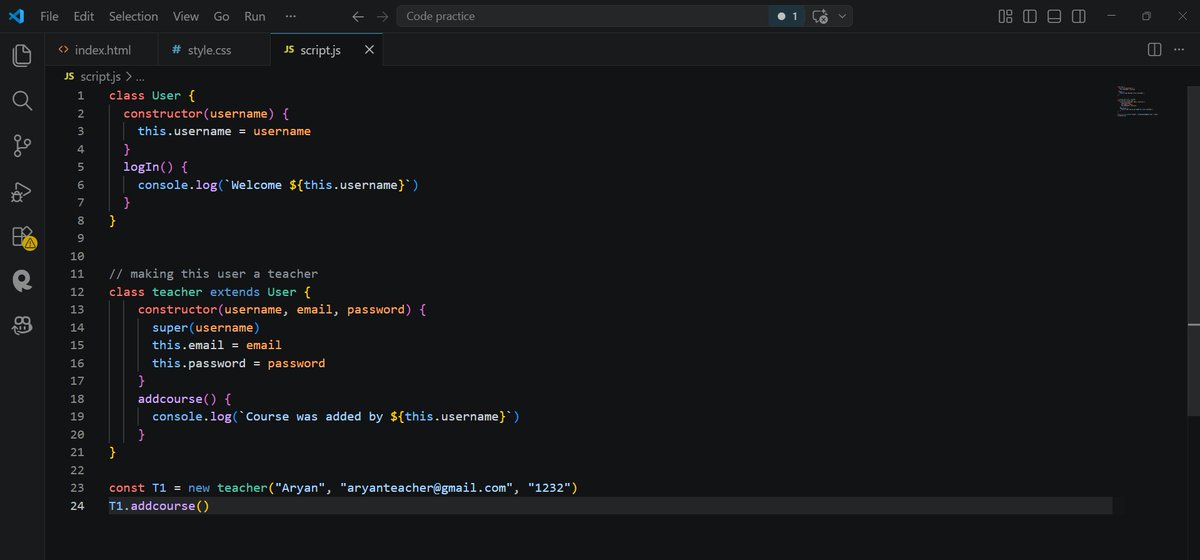Click 'this.password = password' line
This screenshot has width=1200, height=560.
(x=238, y=363)
